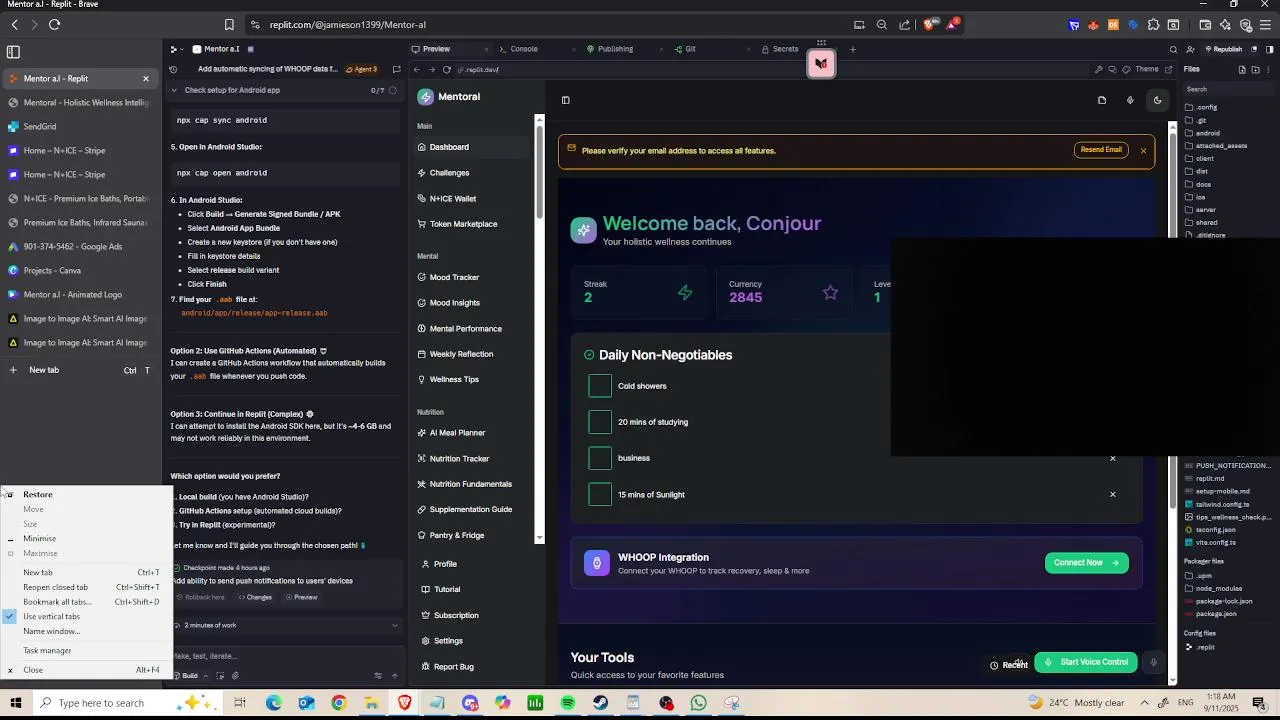
Task: Click the microphone icon in Mentoral header
Action: [x=1130, y=100]
